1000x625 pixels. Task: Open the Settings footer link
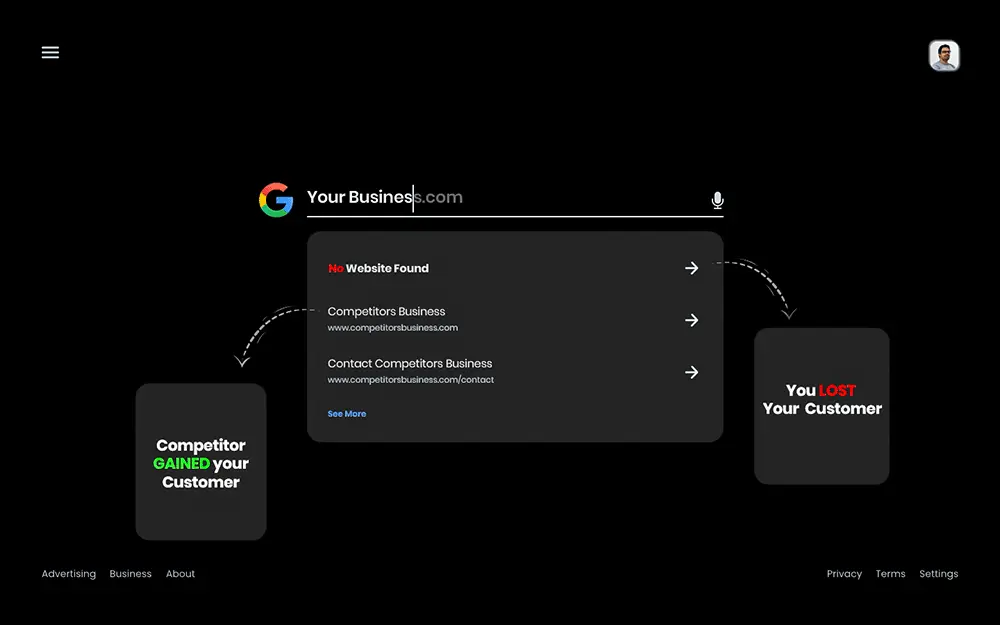pos(938,574)
